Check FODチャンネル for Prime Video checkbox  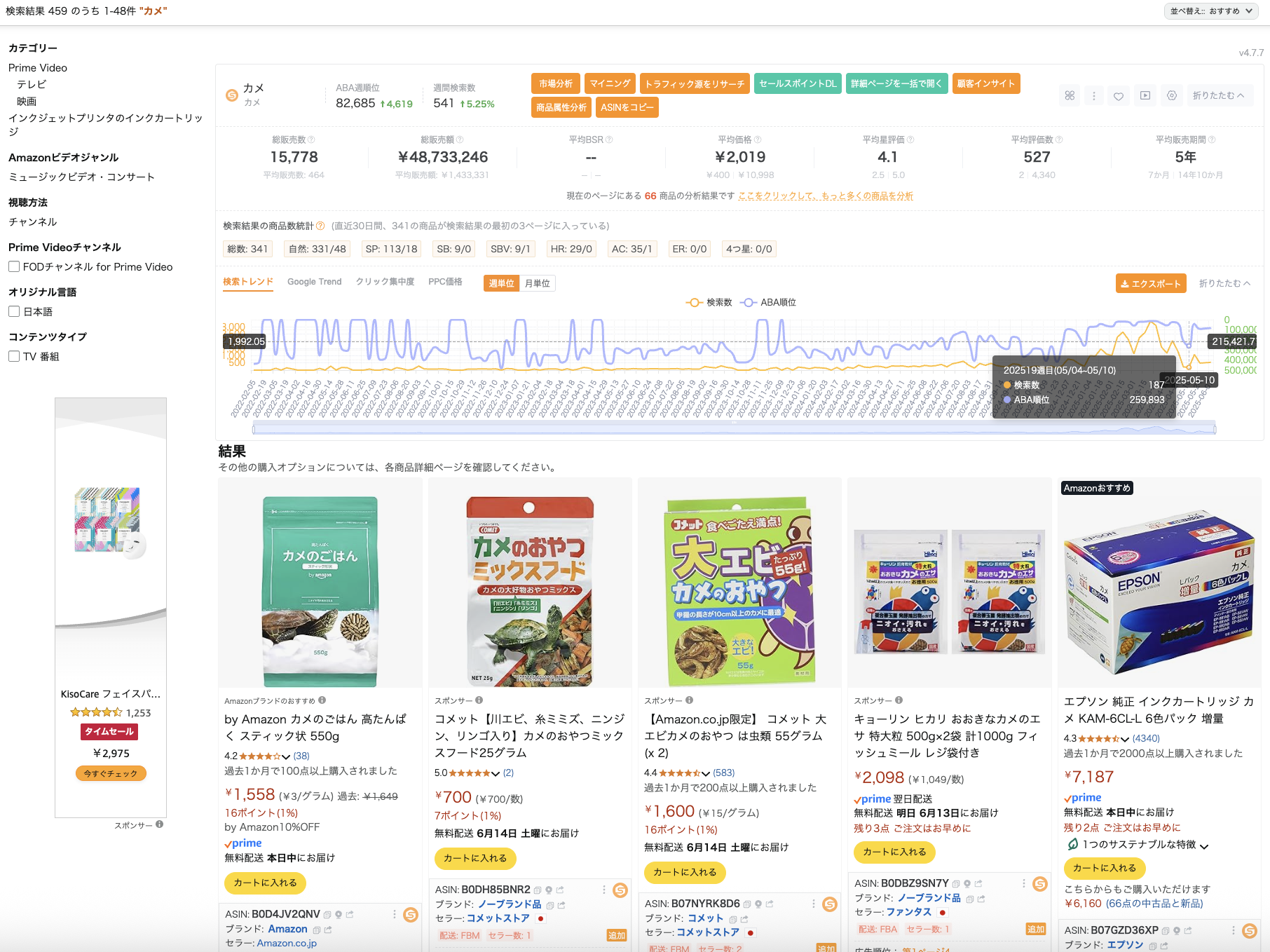(14, 266)
